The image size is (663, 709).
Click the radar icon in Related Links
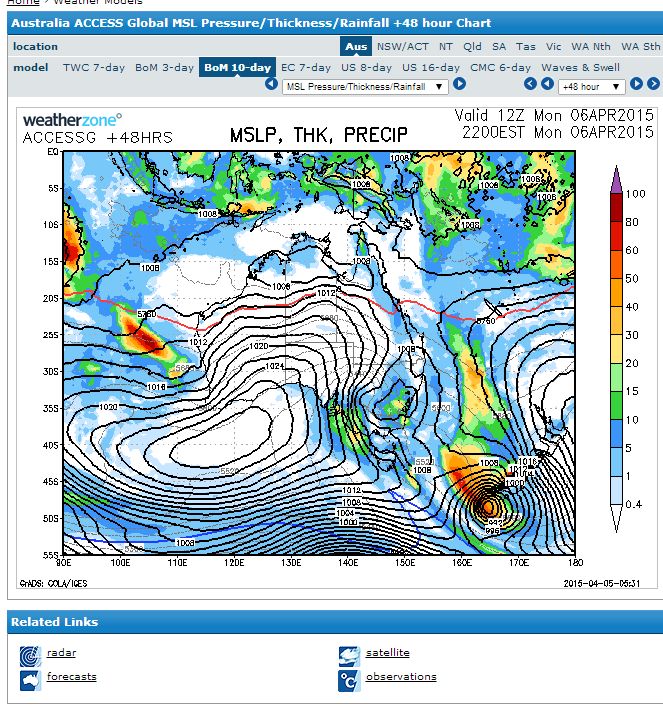[30, 656]
